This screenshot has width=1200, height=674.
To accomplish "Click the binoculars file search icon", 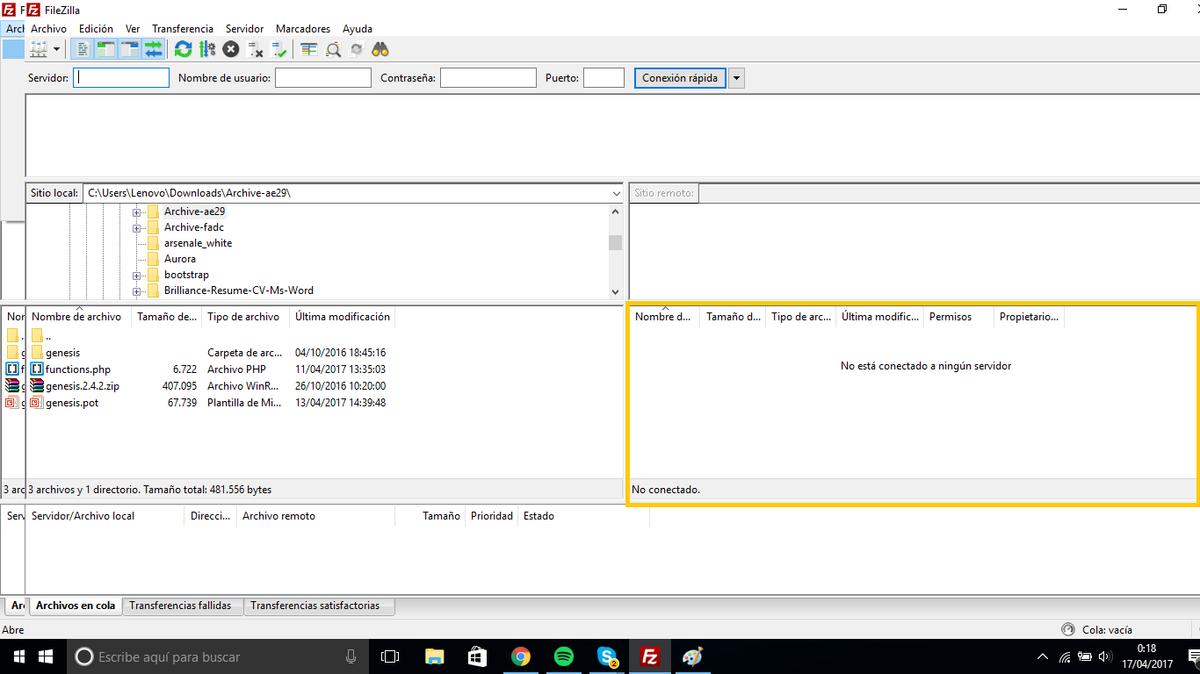I will 380,49.
